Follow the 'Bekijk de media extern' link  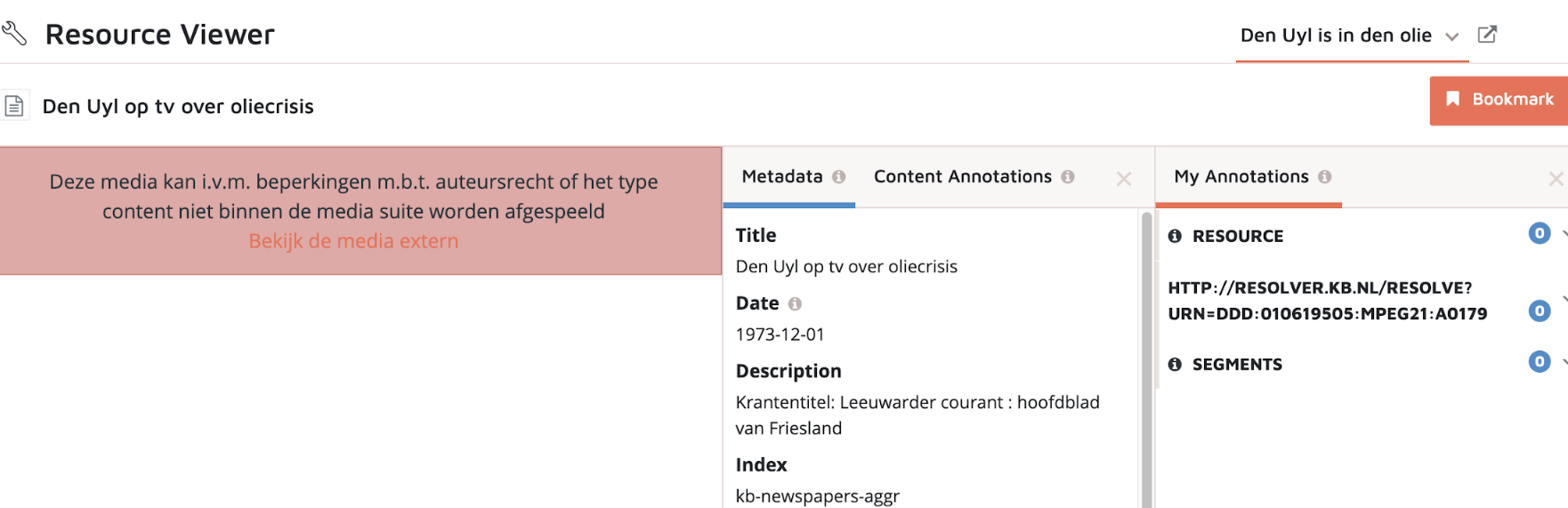click(x=353, y=241)
